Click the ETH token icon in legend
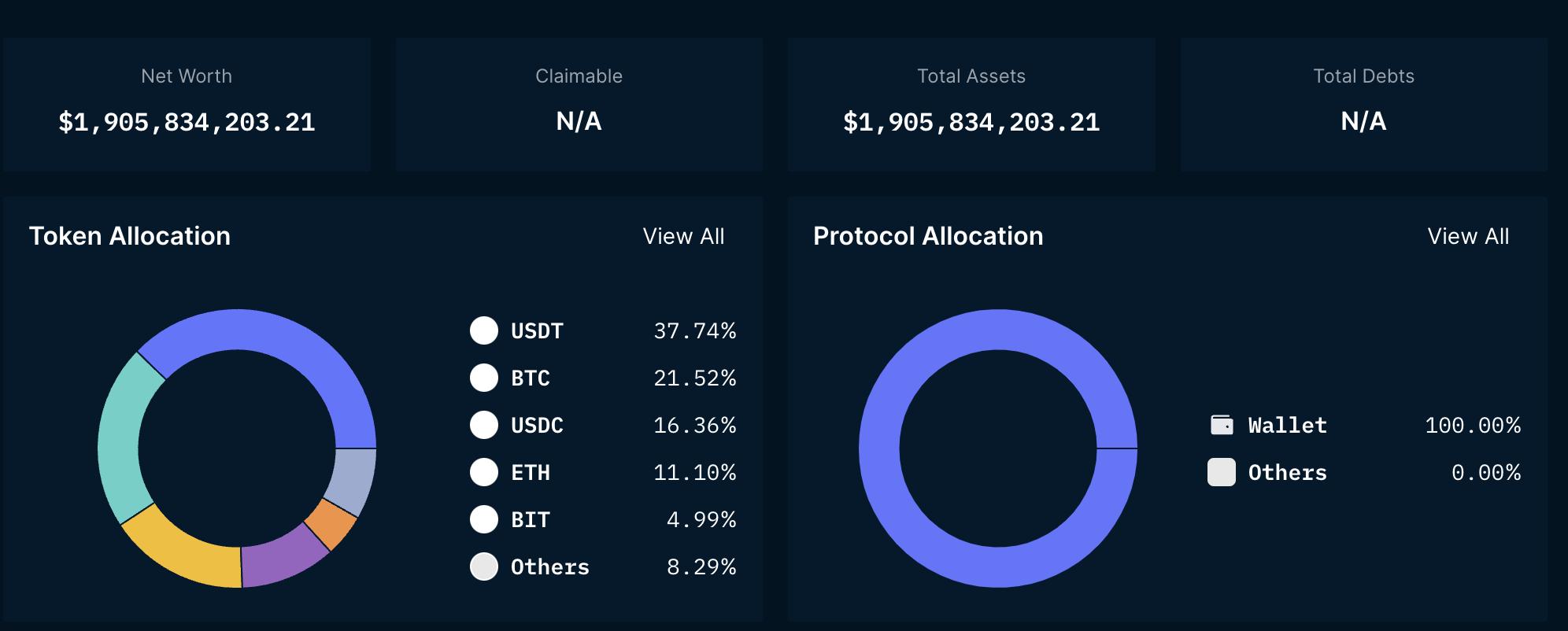1568x631 pixels. pos(484,472)
